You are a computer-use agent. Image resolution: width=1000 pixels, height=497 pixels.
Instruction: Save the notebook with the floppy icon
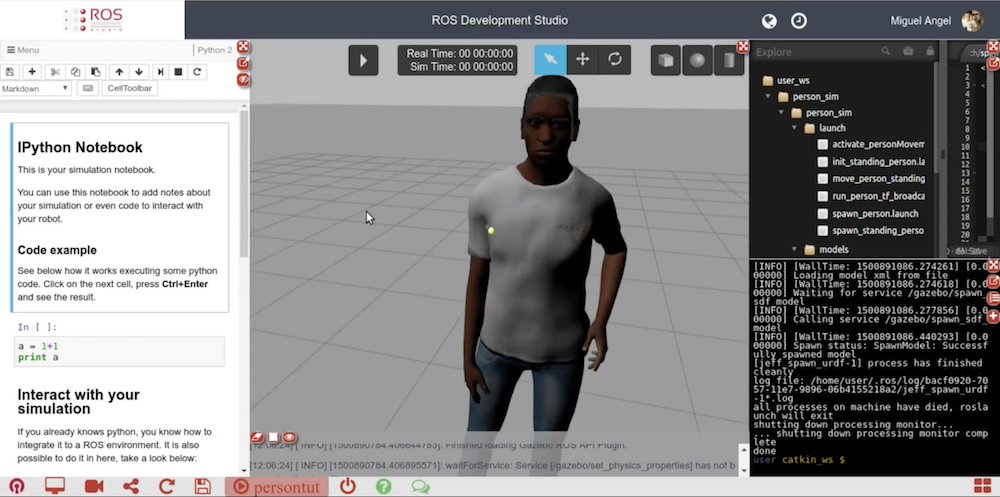tap(10, 72)
